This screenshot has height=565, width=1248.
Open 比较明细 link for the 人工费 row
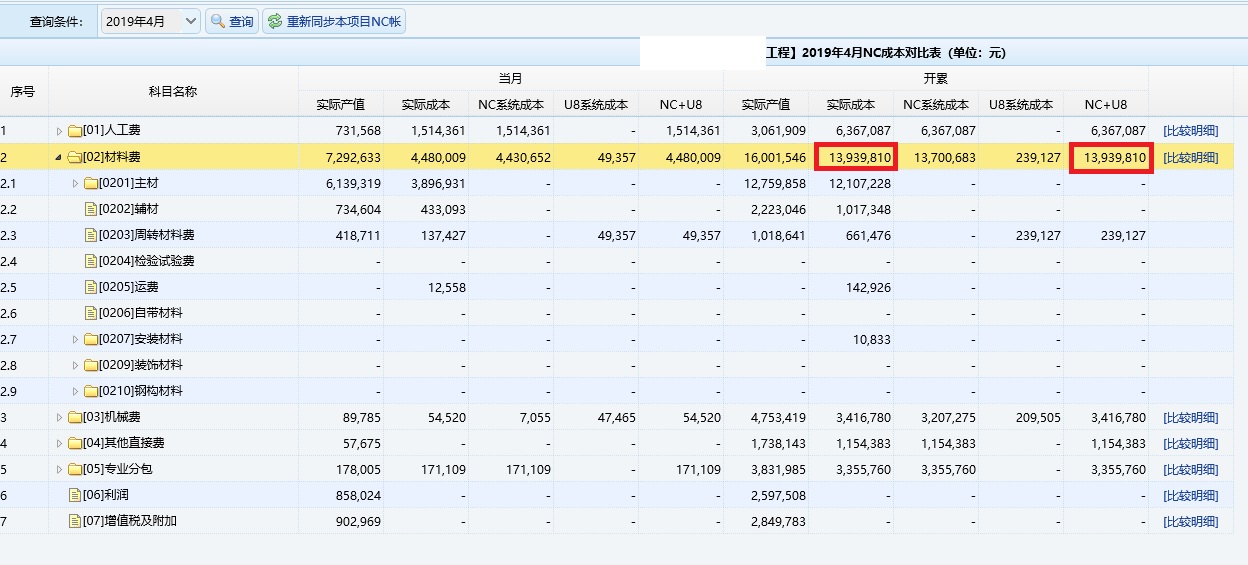click(1190, 131)
